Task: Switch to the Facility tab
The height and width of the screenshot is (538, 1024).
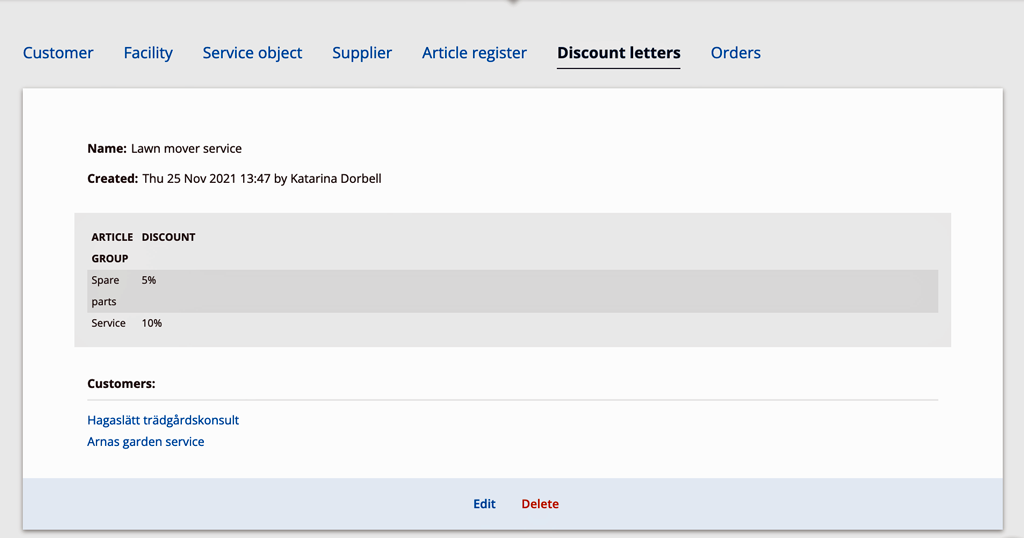Action: click(148, 53)
